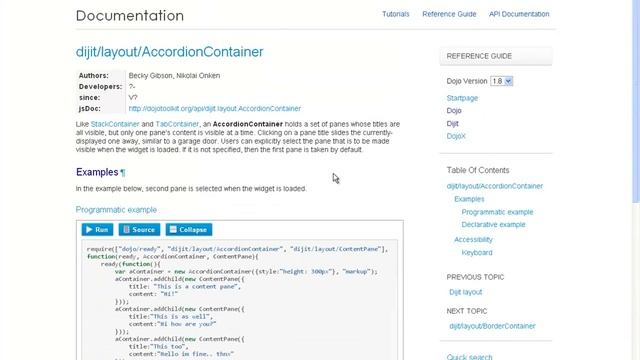Run the programmatic example code
The image size is (640, 360).
point(97,229)
